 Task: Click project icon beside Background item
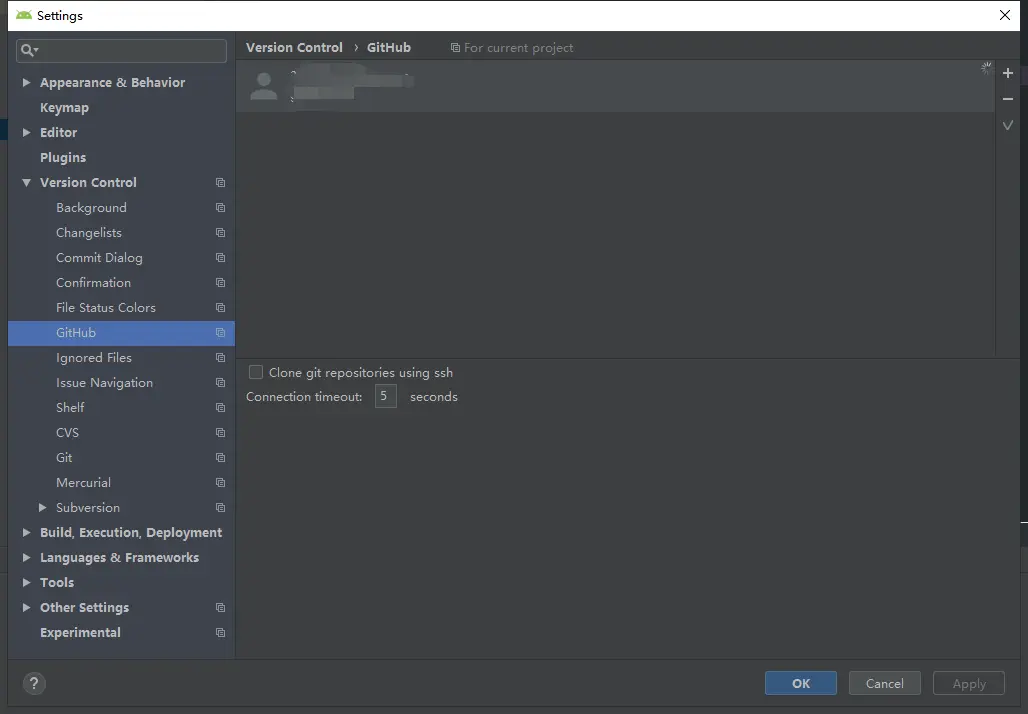pyautogui.click(x=220, y=208)
